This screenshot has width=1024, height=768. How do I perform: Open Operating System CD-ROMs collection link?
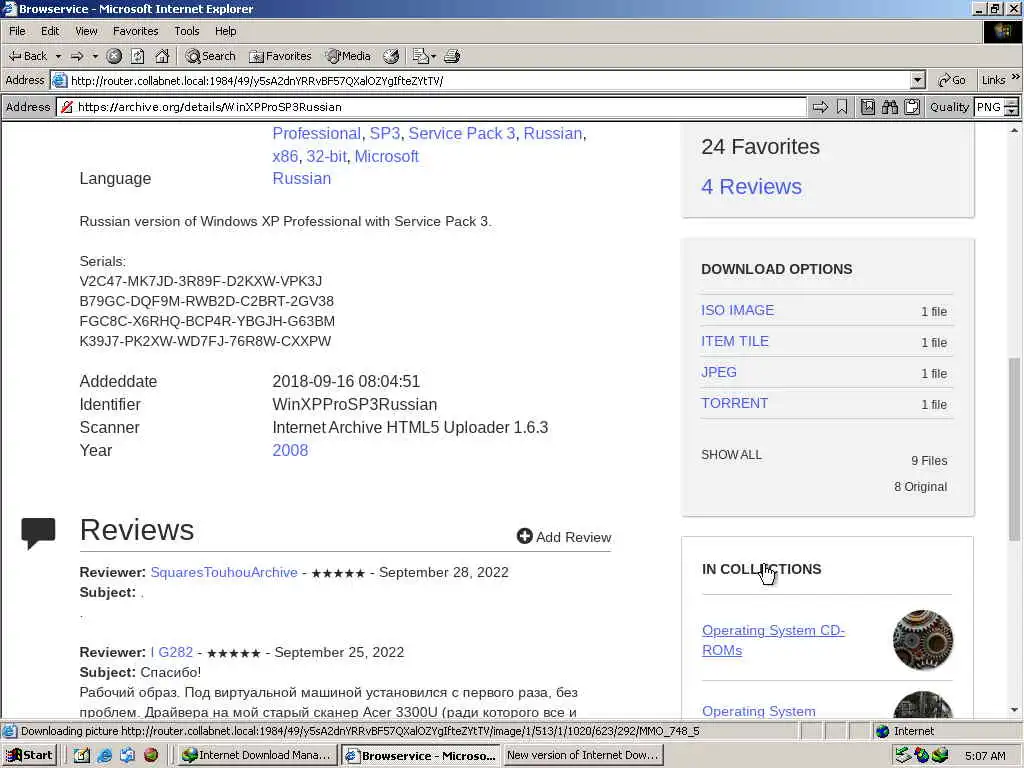[x=773, y=640]
